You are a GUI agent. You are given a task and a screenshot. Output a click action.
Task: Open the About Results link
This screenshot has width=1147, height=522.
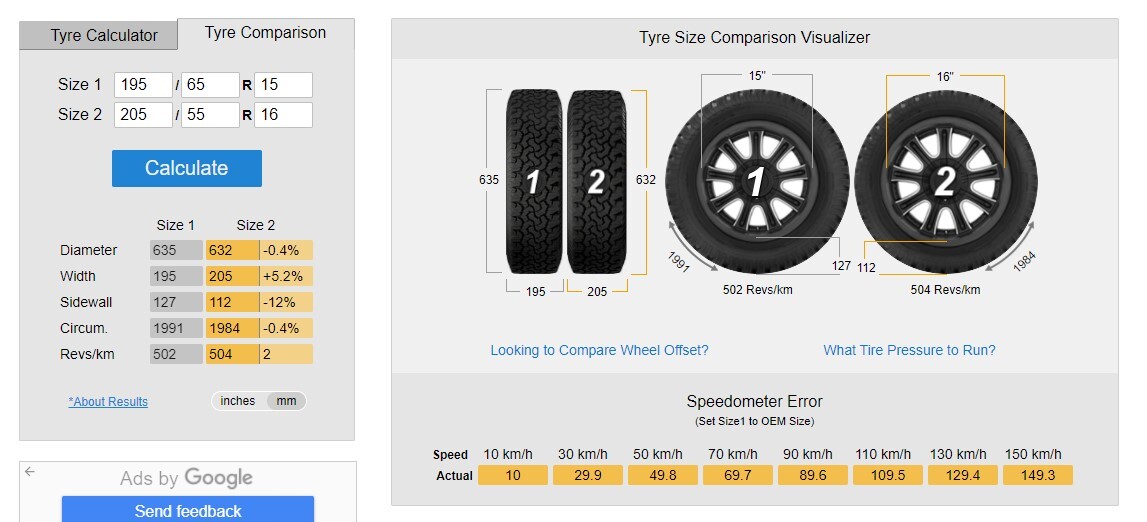(x=108, y=401)
